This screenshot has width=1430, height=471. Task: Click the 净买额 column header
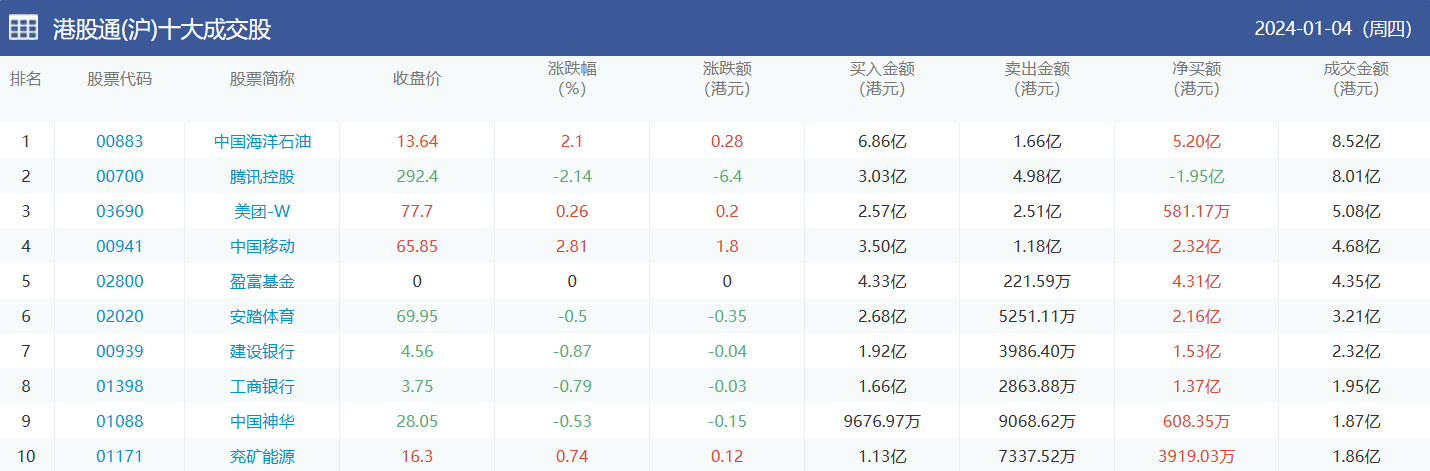[x=1197, y=79]
